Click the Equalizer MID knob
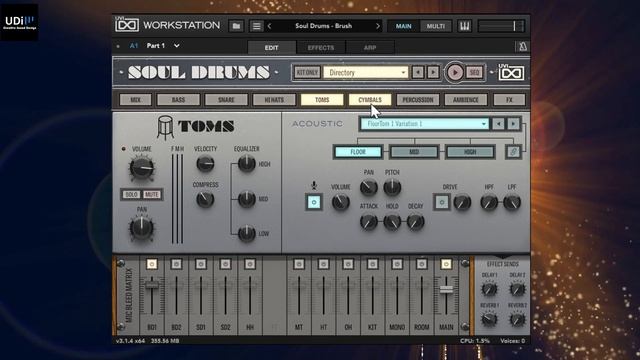This screenshot has height=360, width=640. click(247, 199)
